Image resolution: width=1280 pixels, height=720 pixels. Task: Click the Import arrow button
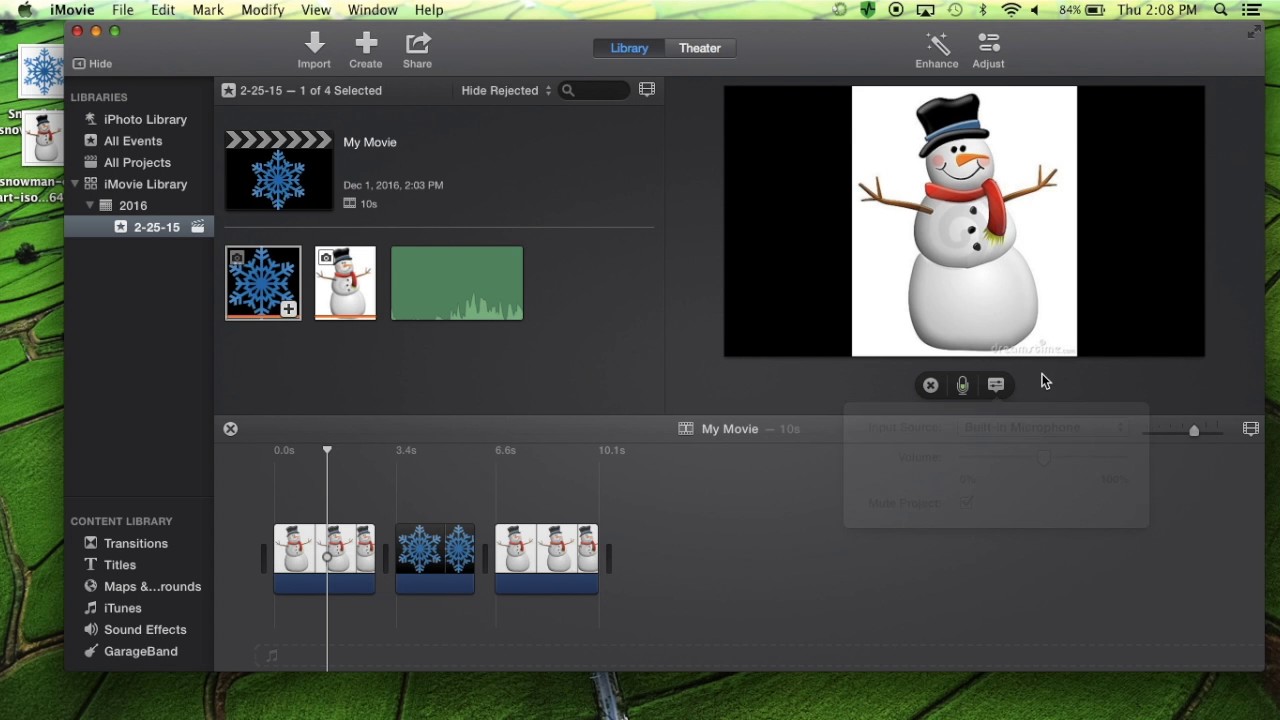point(314,51)
